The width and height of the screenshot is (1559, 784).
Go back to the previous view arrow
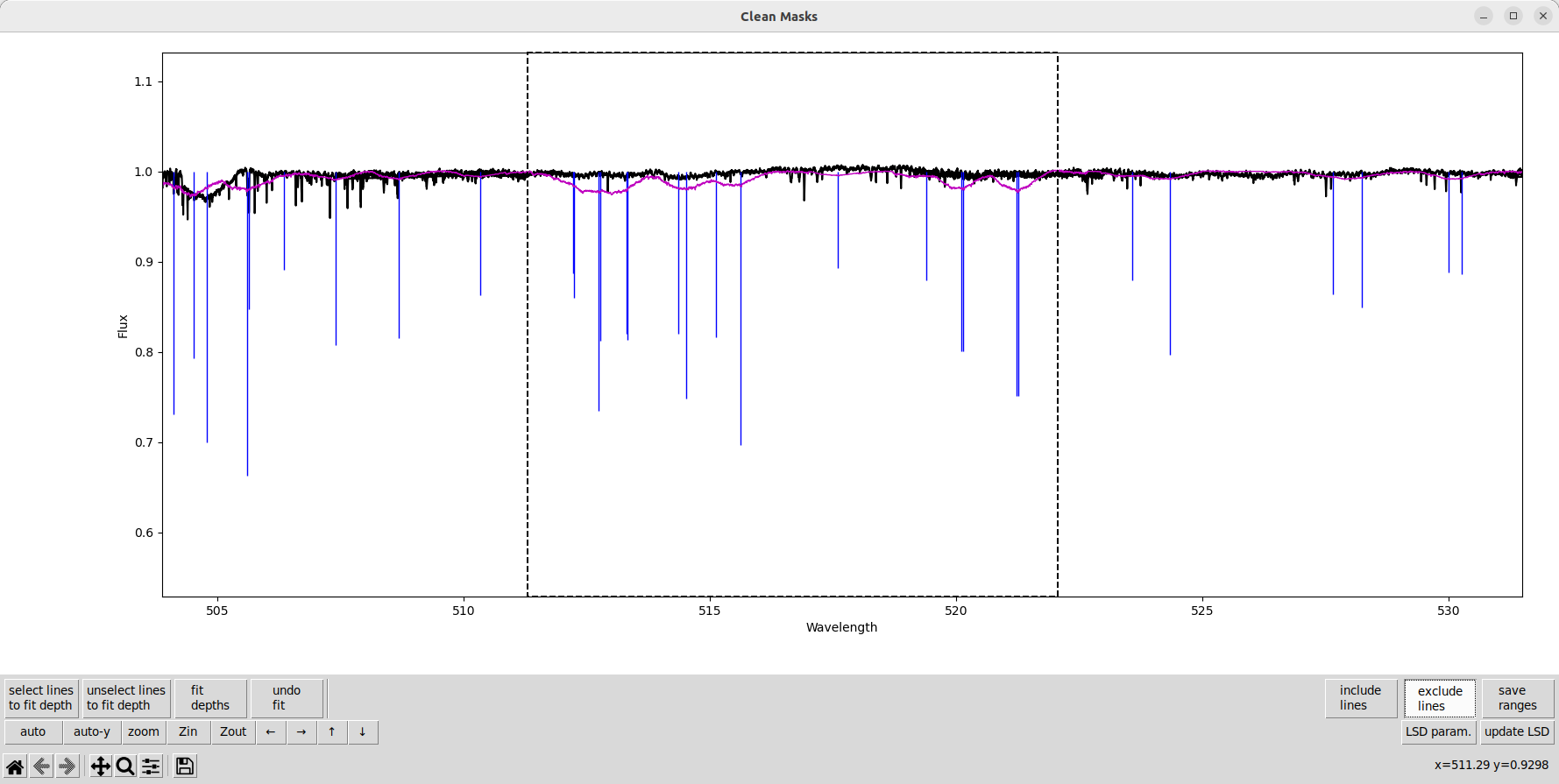tap(41, 766)
